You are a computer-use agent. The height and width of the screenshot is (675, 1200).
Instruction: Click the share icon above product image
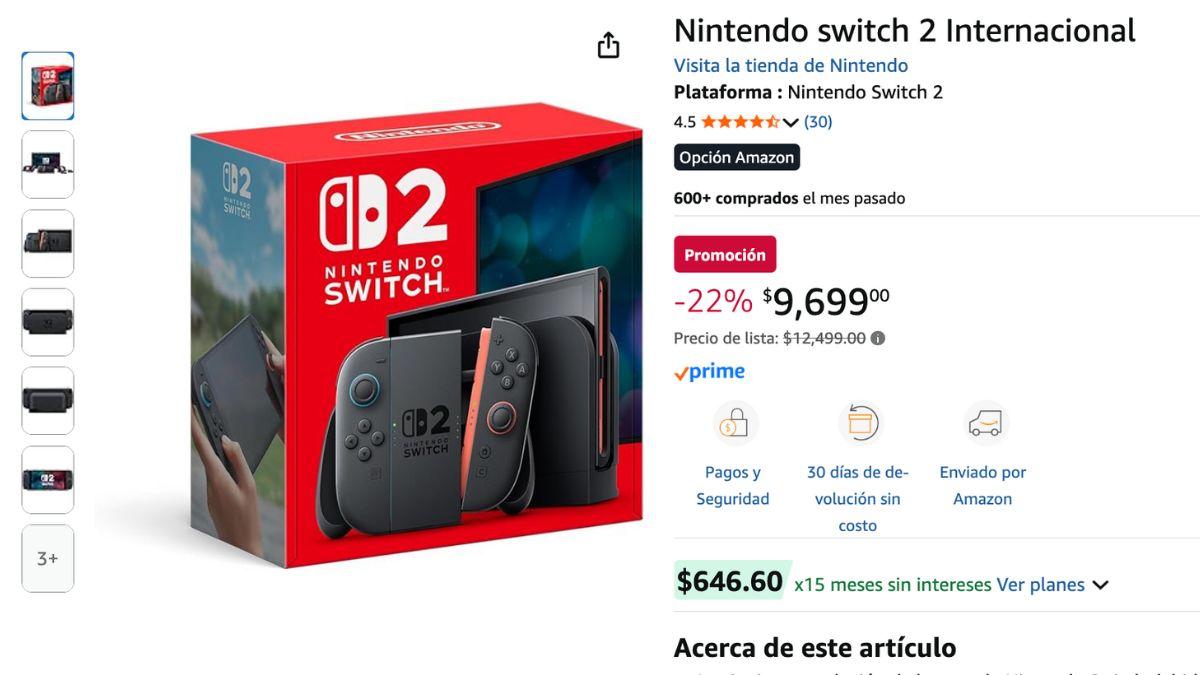point(608,45)
